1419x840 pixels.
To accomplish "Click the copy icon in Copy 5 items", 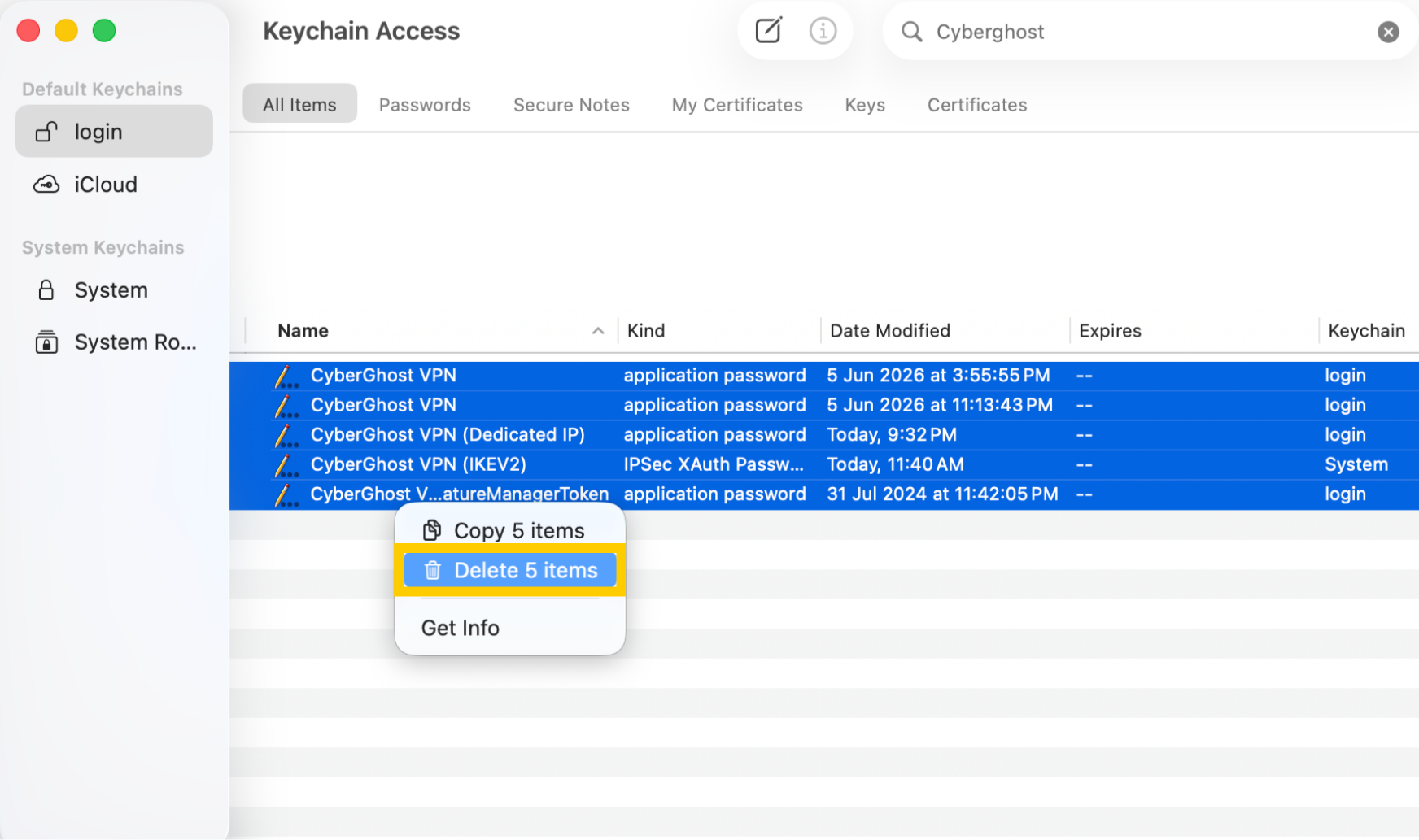I will click(x=432, y=530).
